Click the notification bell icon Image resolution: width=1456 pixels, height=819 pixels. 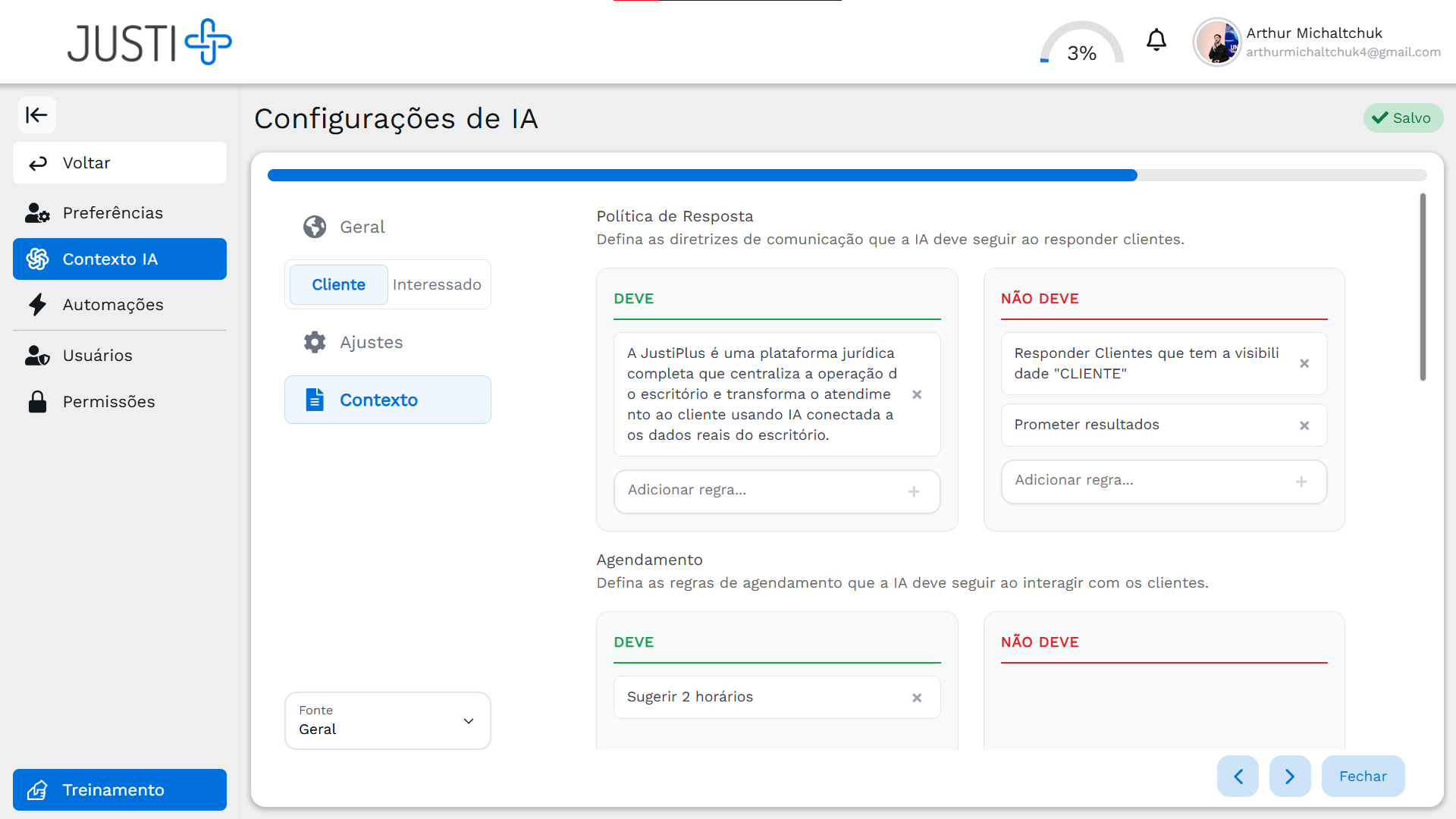click(1156, 40)
